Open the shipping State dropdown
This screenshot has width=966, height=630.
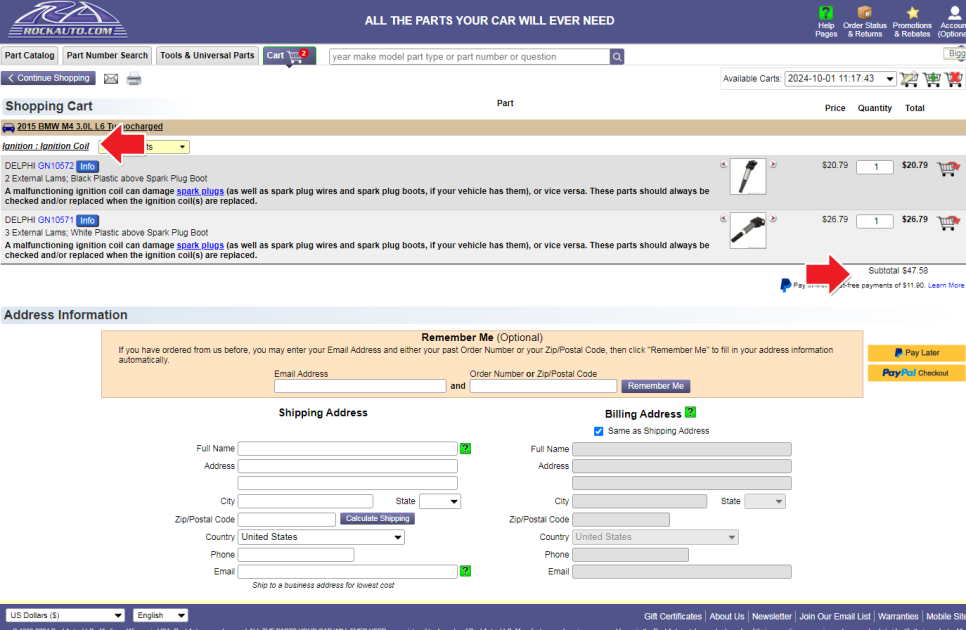(440, 501)
